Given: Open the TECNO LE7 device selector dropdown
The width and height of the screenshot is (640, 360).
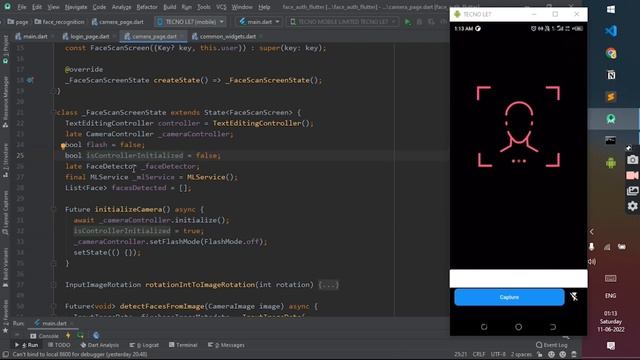Looking at the screenshot, I should [190, 22].
